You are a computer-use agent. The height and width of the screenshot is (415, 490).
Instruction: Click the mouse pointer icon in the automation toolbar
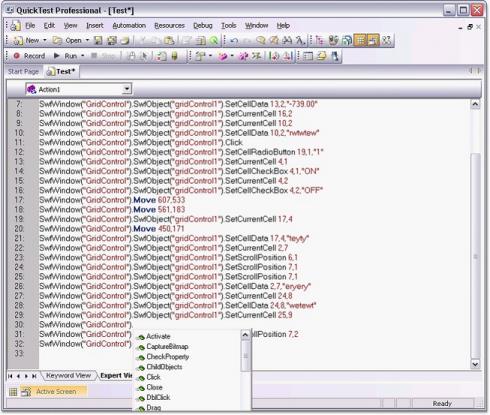(x=144, y=56)
